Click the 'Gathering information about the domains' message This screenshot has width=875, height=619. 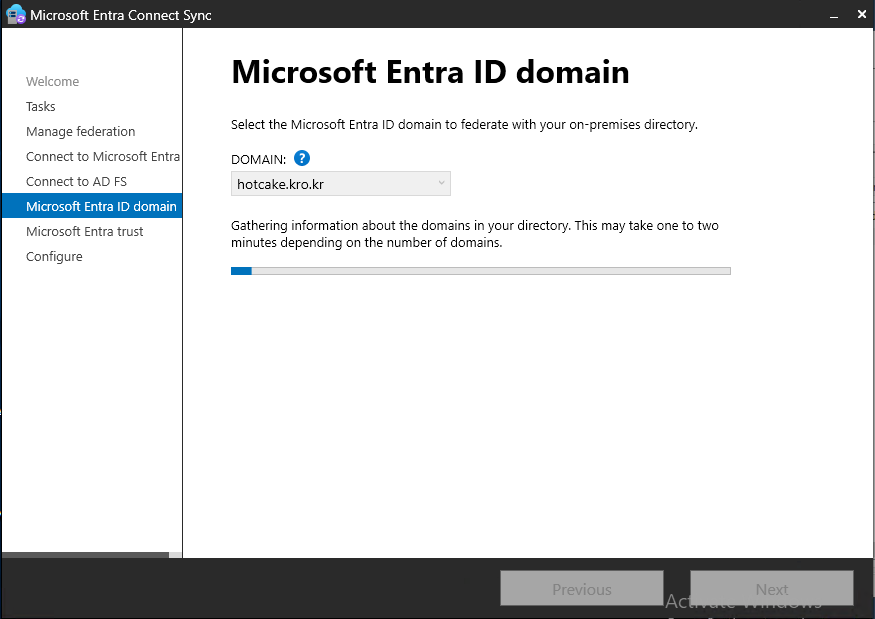click(475, 234)
